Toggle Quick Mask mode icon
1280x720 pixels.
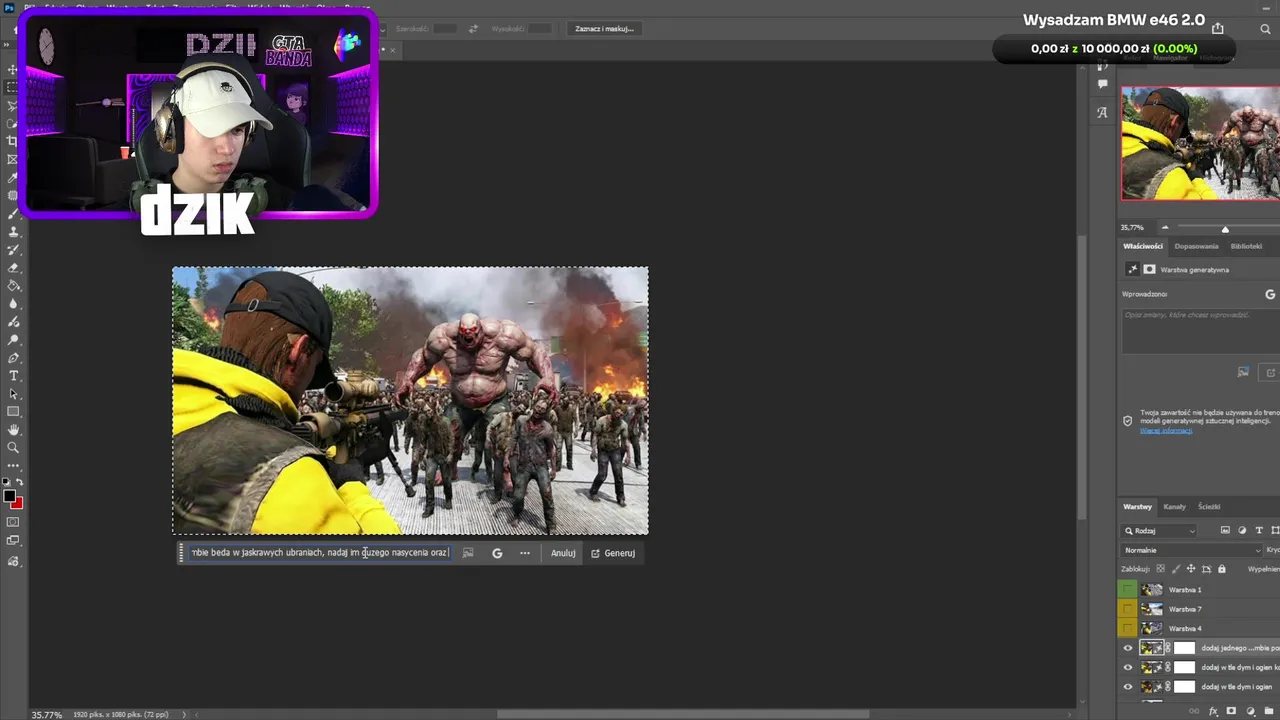tap(13, 522)
